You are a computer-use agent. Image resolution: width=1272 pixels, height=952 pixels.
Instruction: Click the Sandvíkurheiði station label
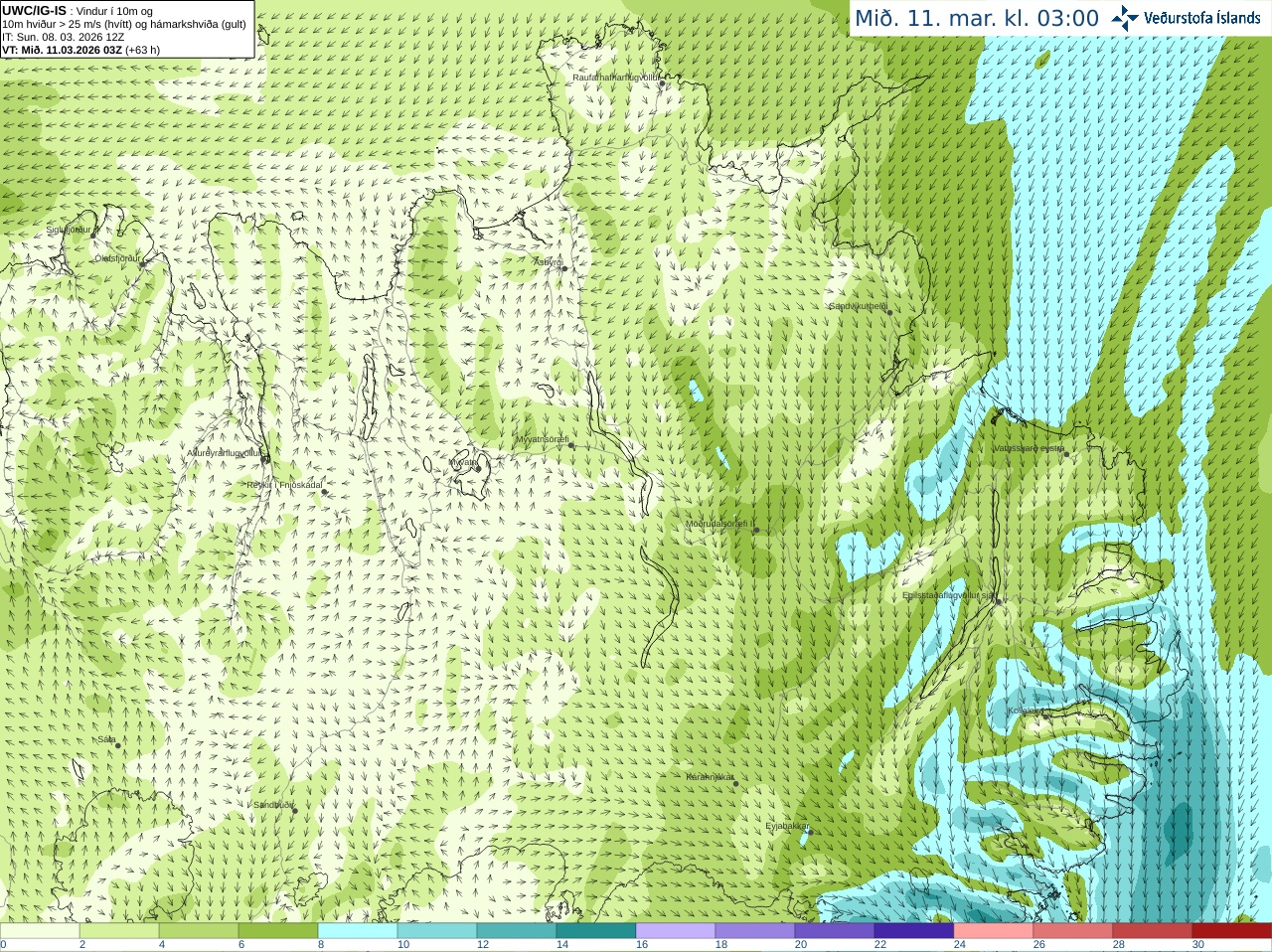pos(859,306)
